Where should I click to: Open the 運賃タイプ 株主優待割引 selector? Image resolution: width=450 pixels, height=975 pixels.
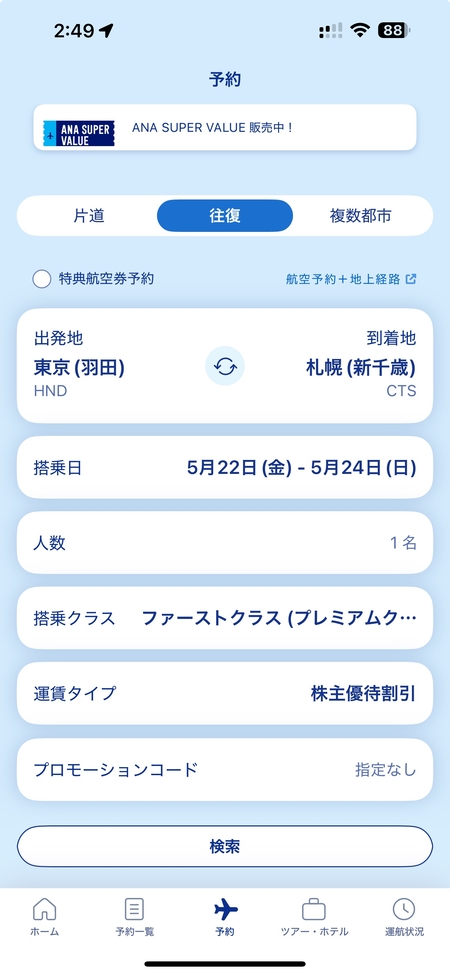click(225, 693)
